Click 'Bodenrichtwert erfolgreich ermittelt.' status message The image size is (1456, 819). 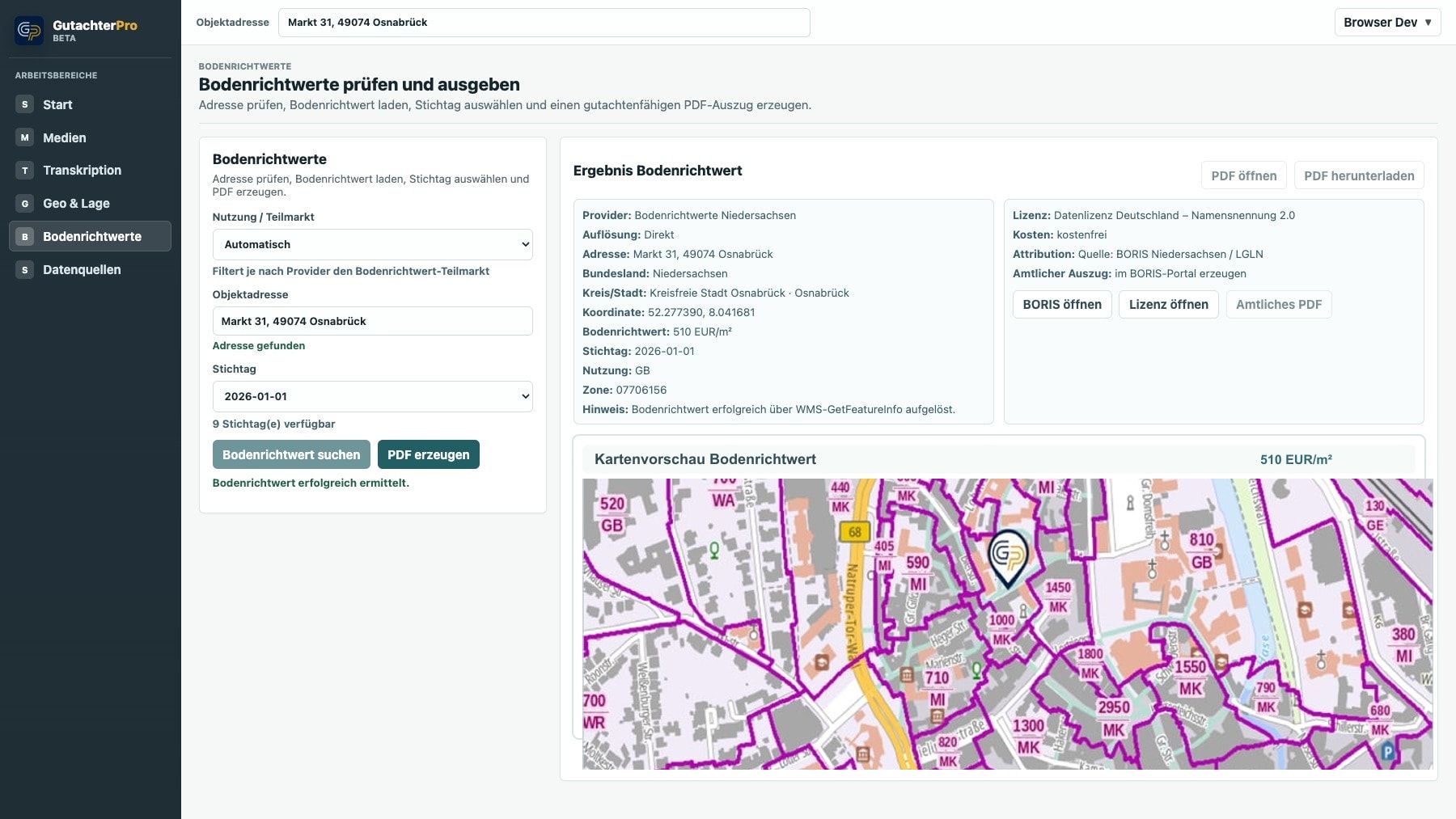pyautogui.click(x=311, y=483)
